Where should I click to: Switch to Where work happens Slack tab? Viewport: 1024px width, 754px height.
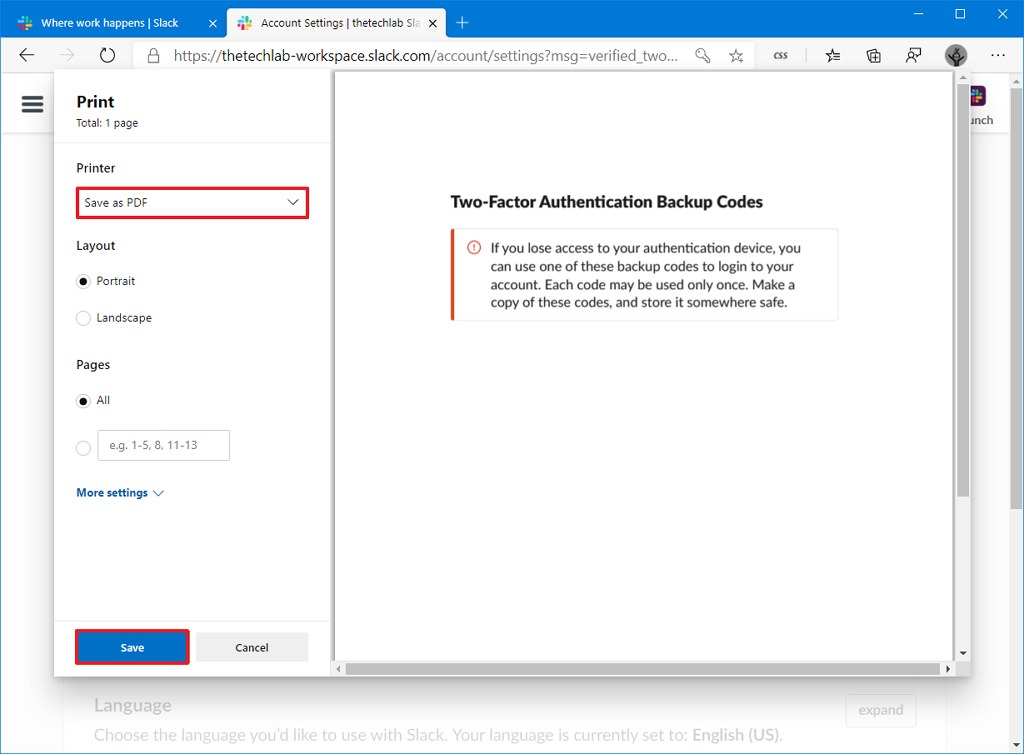point(110,22)
